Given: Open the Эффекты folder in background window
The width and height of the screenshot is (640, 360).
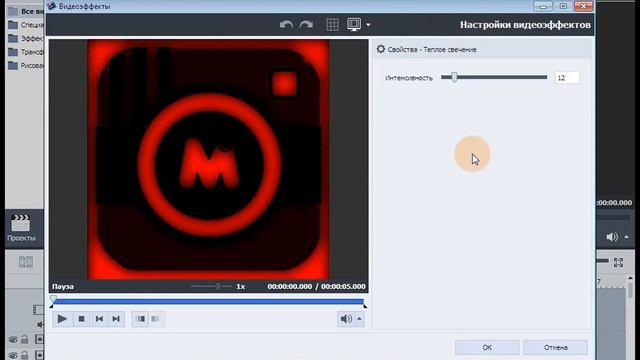Looking at the screenshot, I should coord(26,38).
